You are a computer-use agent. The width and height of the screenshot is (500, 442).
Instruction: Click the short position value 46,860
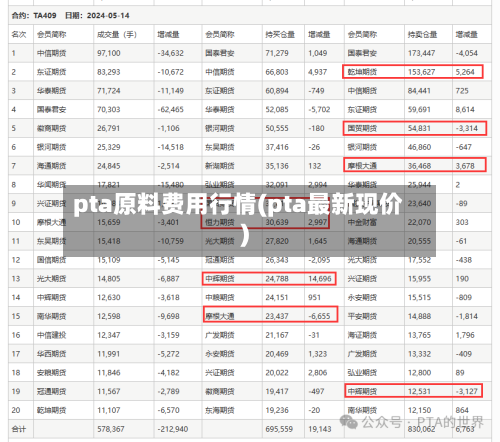(x=419, y=147)
